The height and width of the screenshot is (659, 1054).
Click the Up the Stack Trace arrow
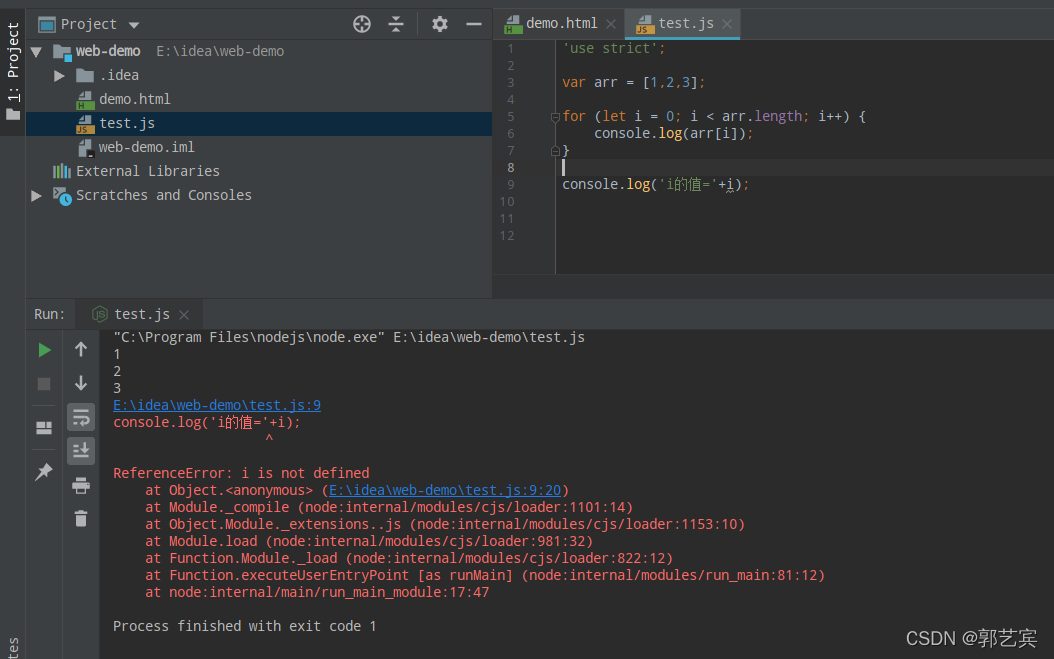click(81, 350)
